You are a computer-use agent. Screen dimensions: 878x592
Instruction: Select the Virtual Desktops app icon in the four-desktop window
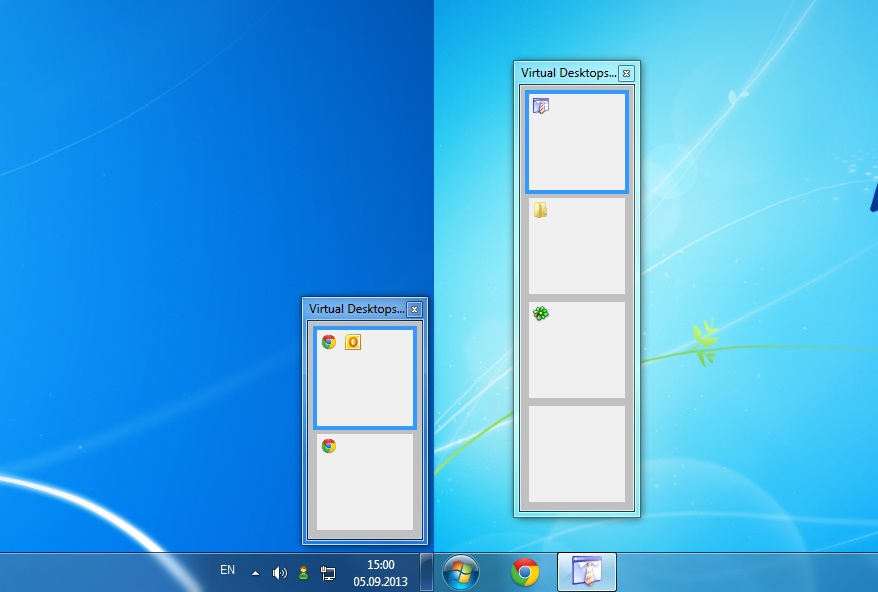(x=541, y=105)
